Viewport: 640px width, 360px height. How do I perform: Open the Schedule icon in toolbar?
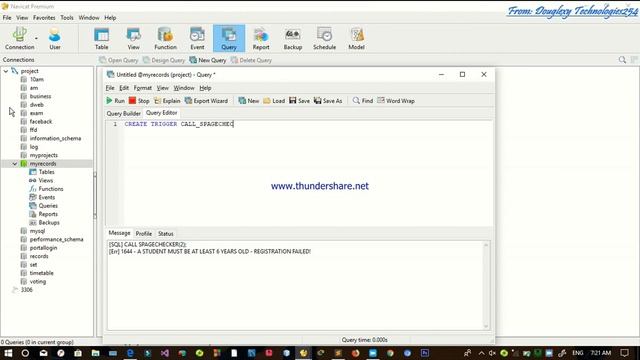point(324,38)
